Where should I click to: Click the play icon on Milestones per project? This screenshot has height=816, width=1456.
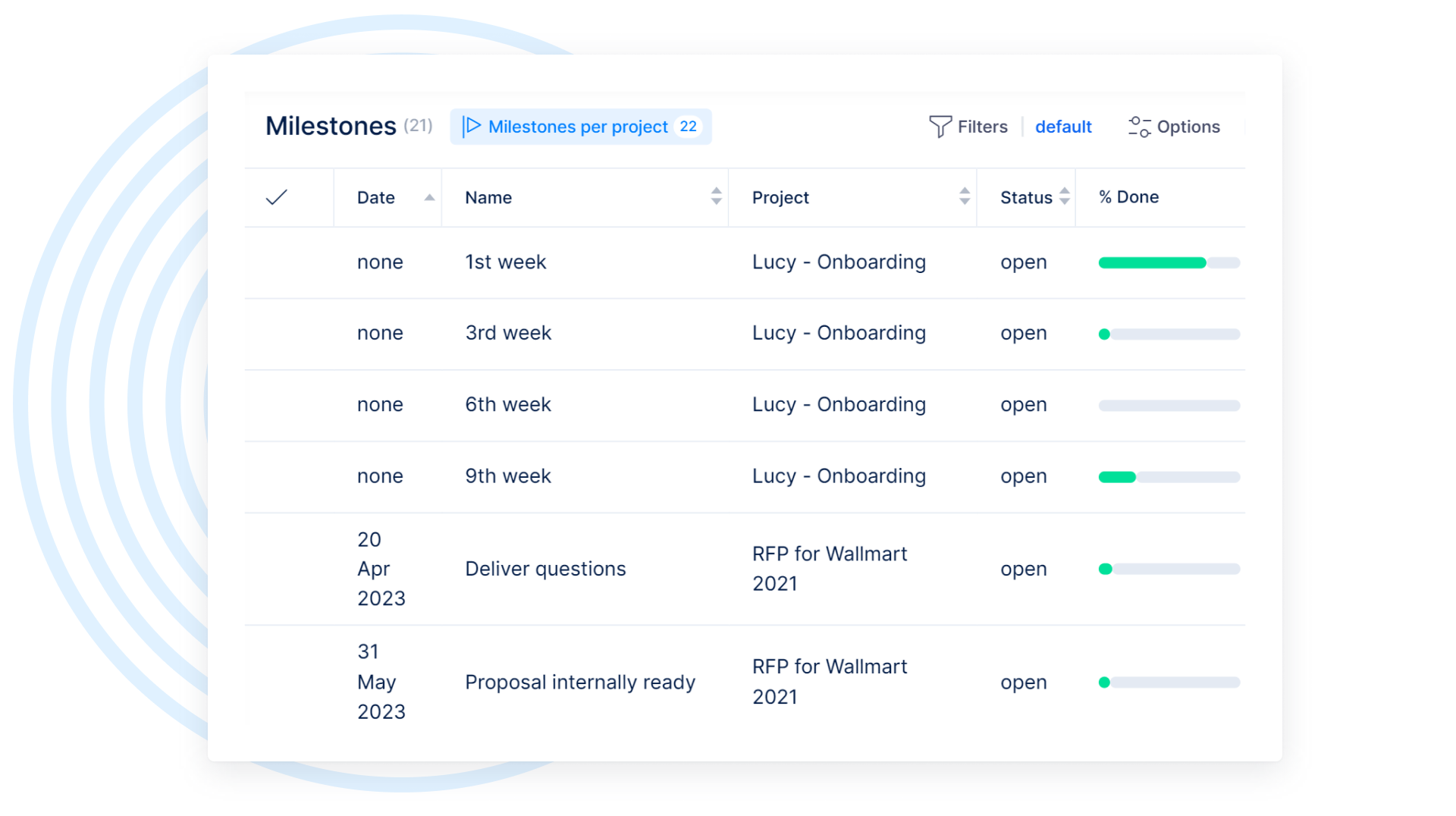[472, 126]
